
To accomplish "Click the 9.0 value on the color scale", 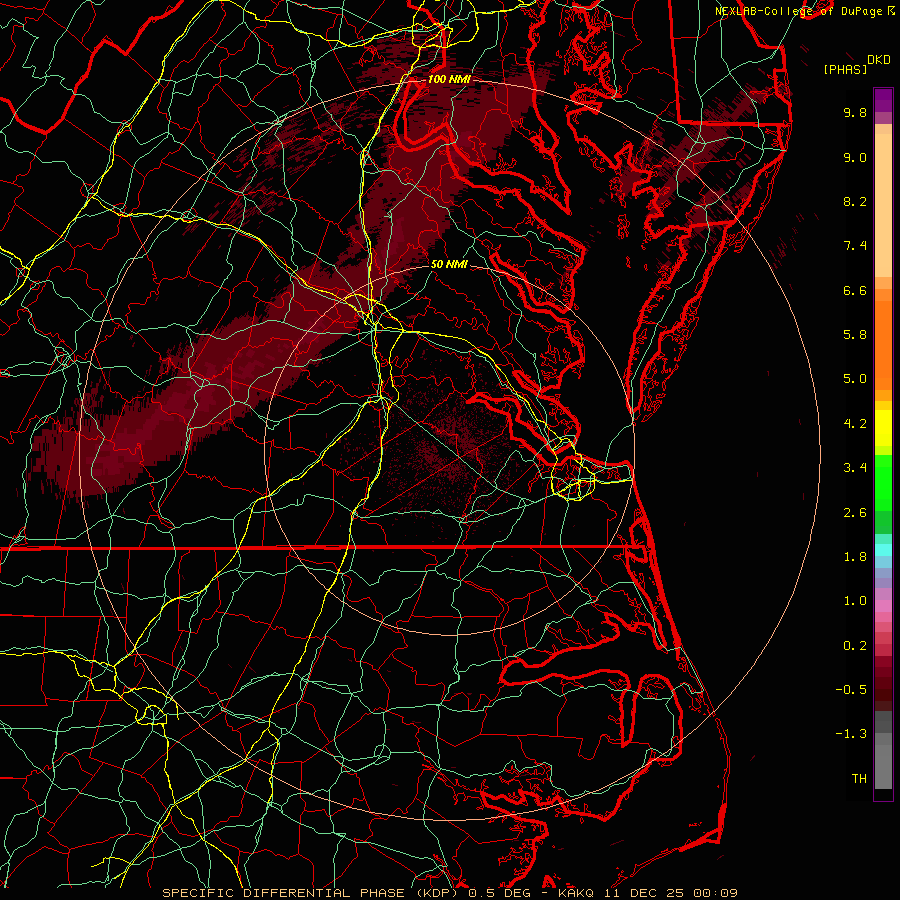I will tap(855, 157).
